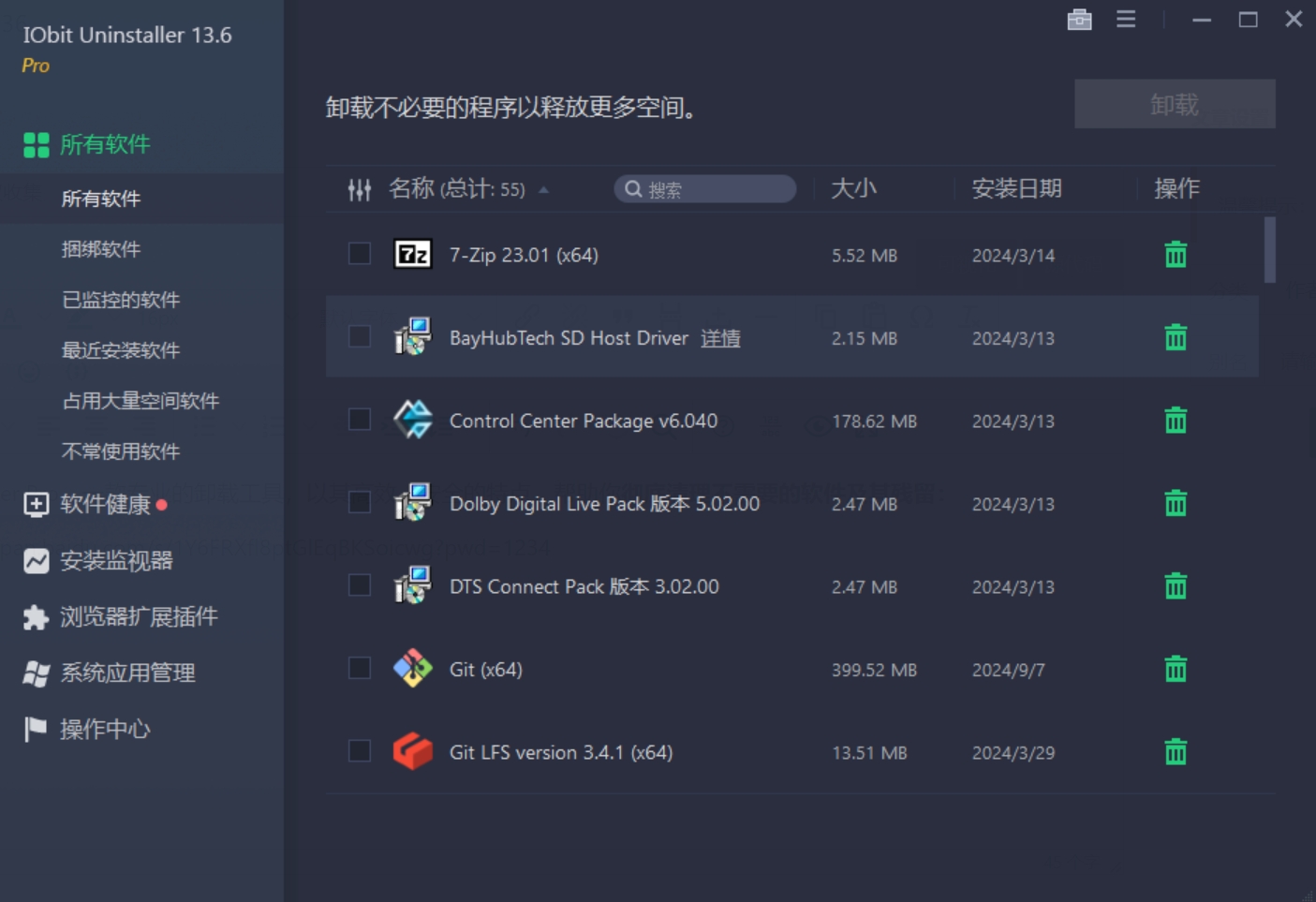This screenshot has width=1316, height=902.
Task: Click the puzzle piece icon for 浏览器扩展插件
Action: 36,616
